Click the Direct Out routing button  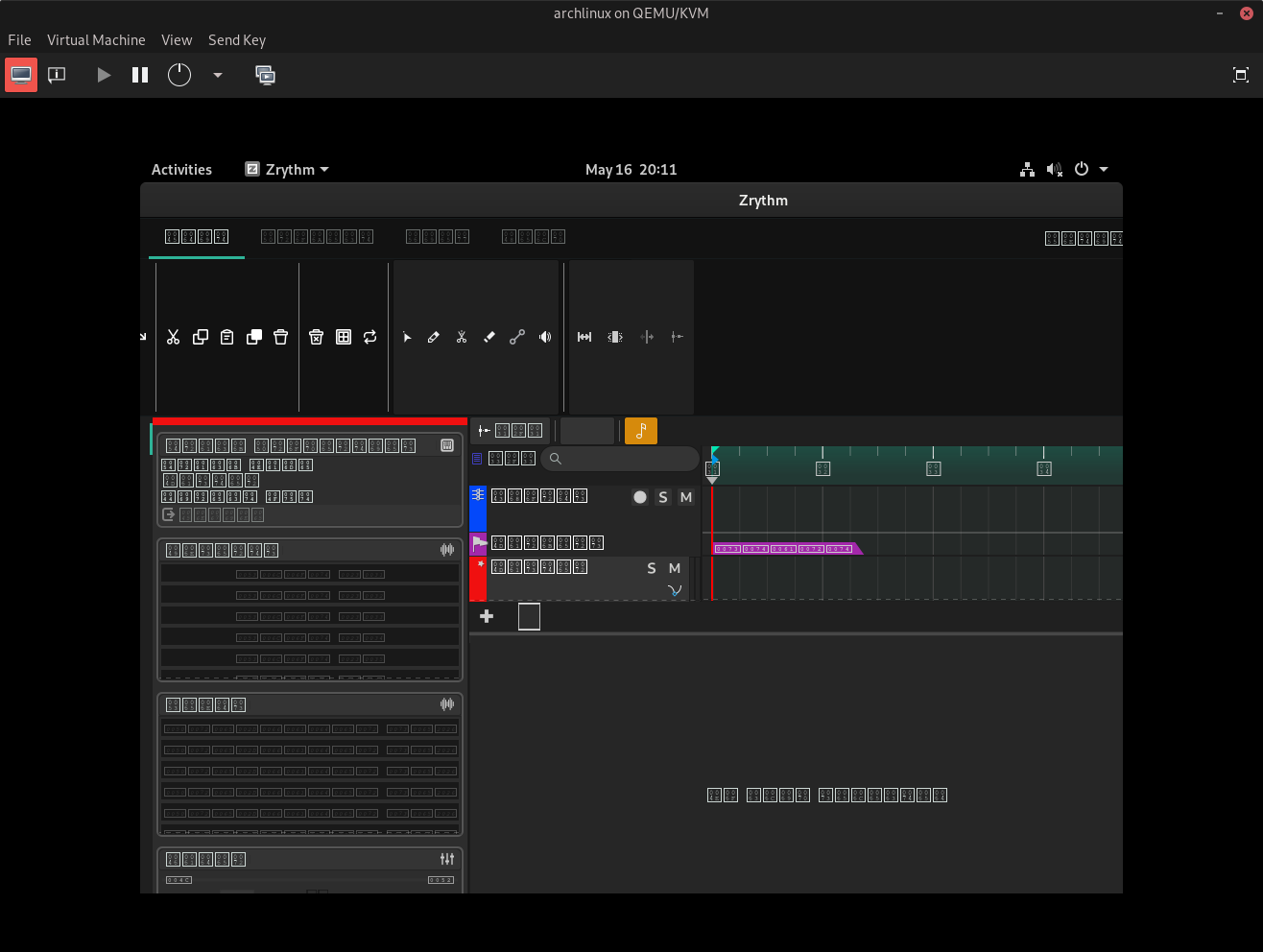pos(213,515)
